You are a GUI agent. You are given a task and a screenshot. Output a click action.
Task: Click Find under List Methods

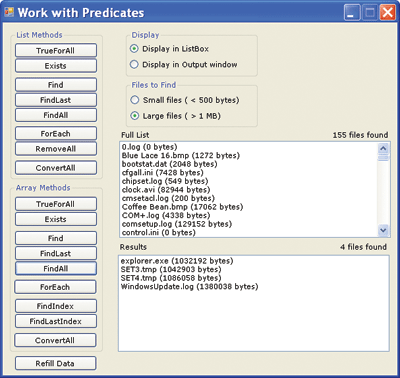pyautogui.click(x=56, y=85)
